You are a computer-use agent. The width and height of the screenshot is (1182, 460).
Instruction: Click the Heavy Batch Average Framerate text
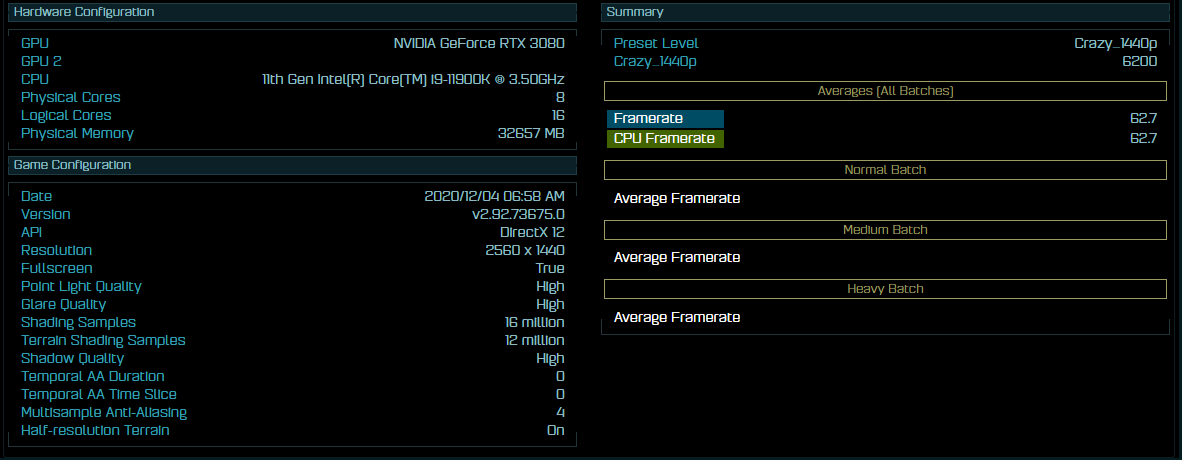point(677,317)
